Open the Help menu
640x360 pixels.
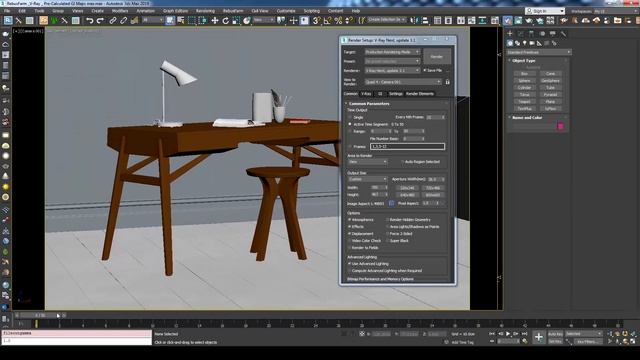[356, 11]
